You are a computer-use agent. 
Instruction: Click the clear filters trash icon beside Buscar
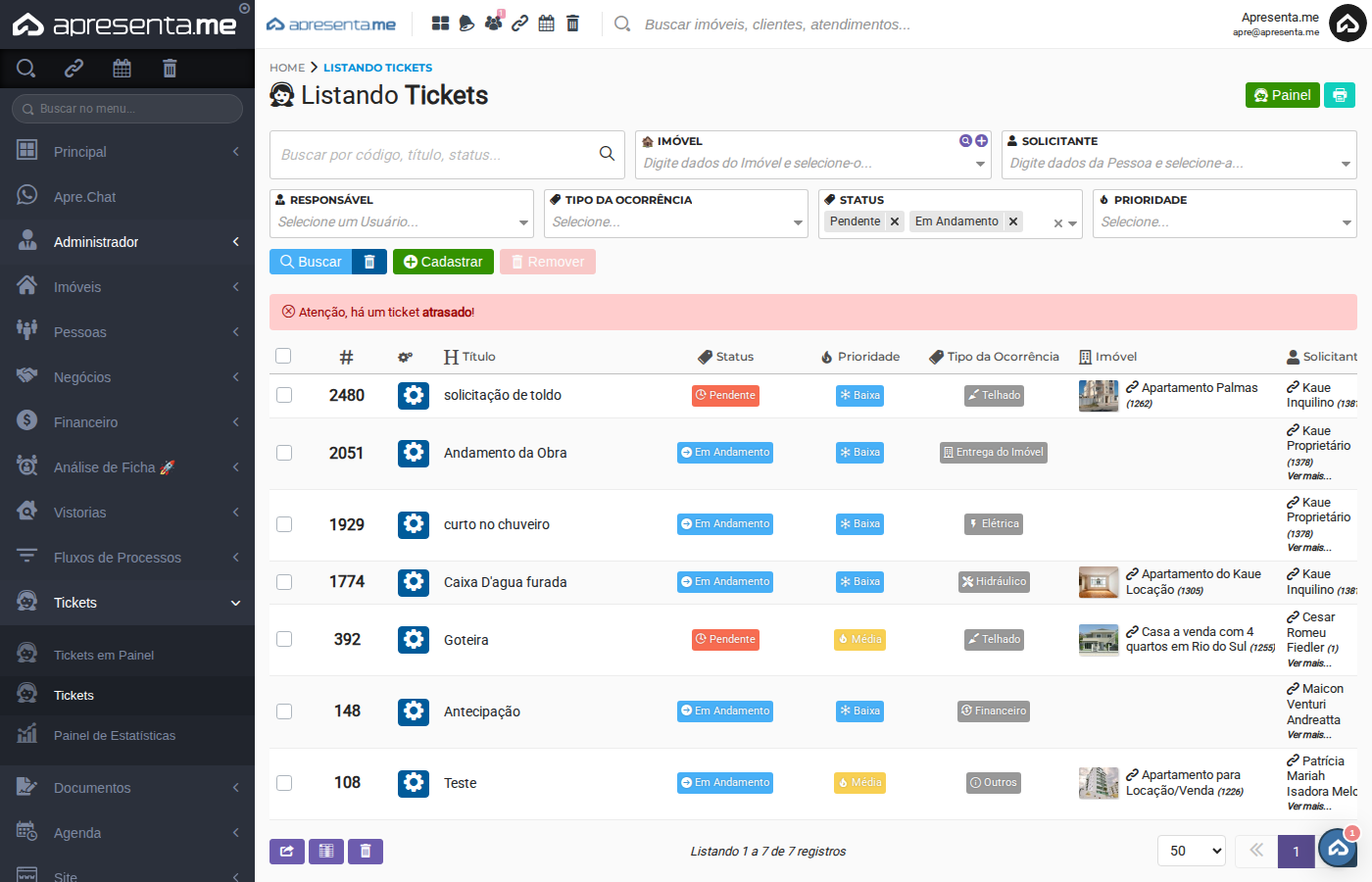pyautogui.click(x=369, y=262)
